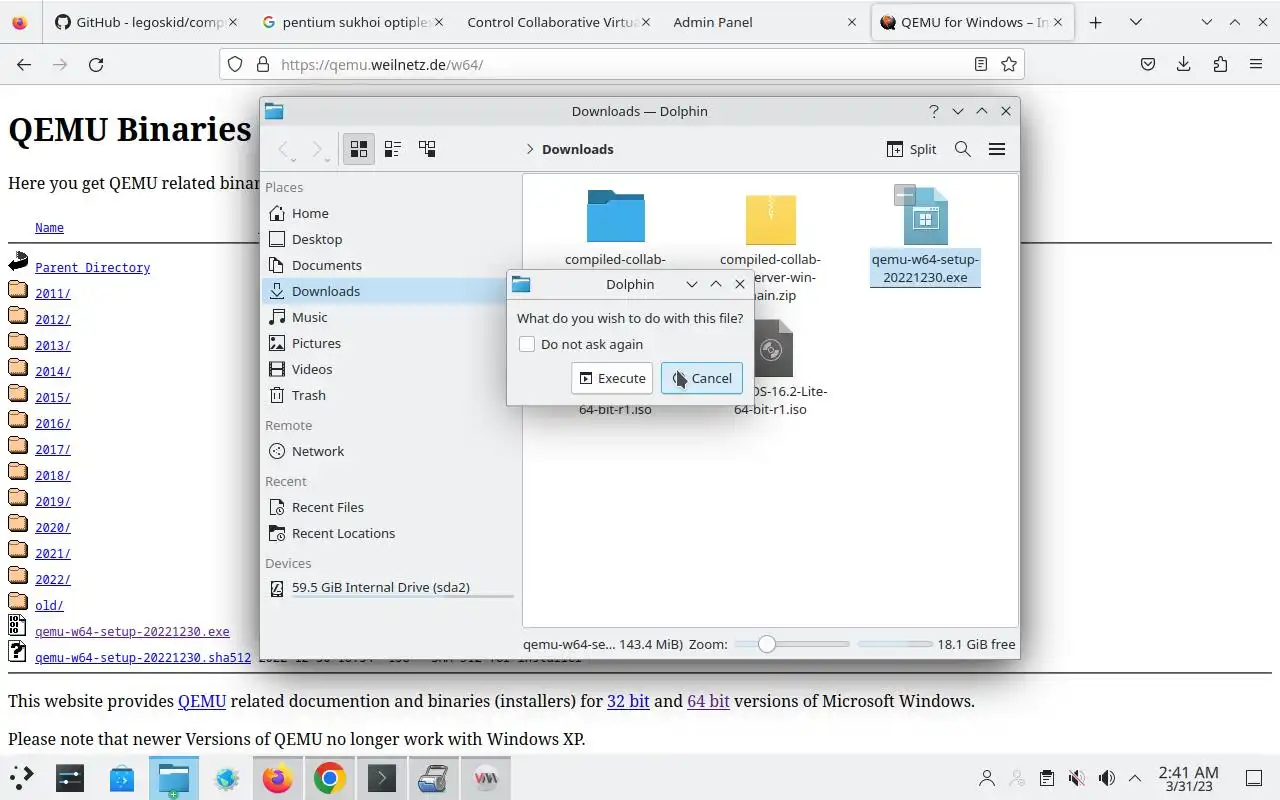Switch to Admin Panel tab
Viewport: 1280px width, 800px height.
coord(764,22)
